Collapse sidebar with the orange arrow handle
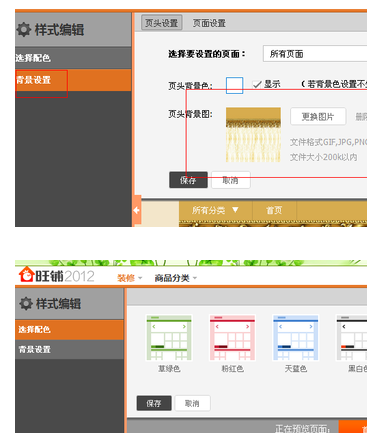Image resolution: width=367 pixels, height=433 pixels. click(x=136, y=210)
